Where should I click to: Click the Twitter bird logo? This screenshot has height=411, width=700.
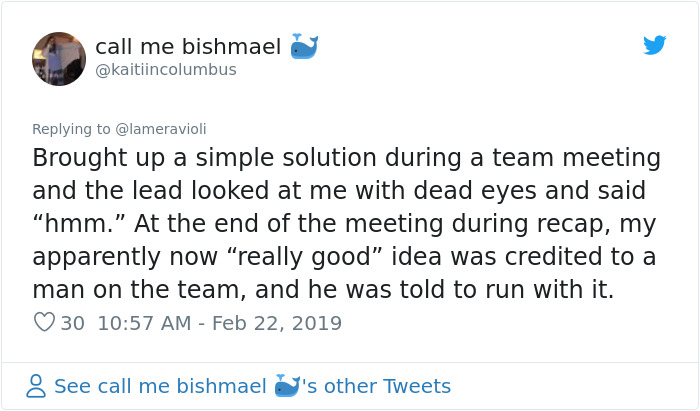pyautogui.click(x=654, y=45)
